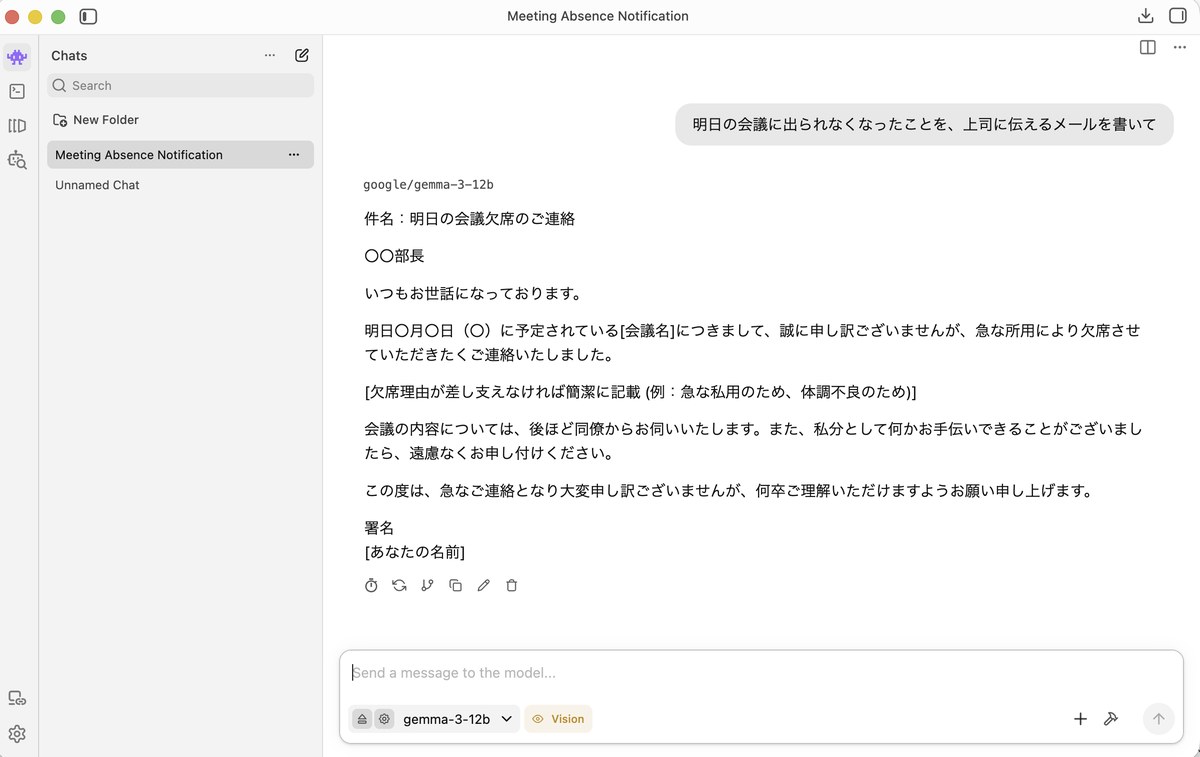The width and height of the screenshot is (1200, 757).
Task: Toggle the left sidebar from the title bar
Action: click(x=88, y=16)
